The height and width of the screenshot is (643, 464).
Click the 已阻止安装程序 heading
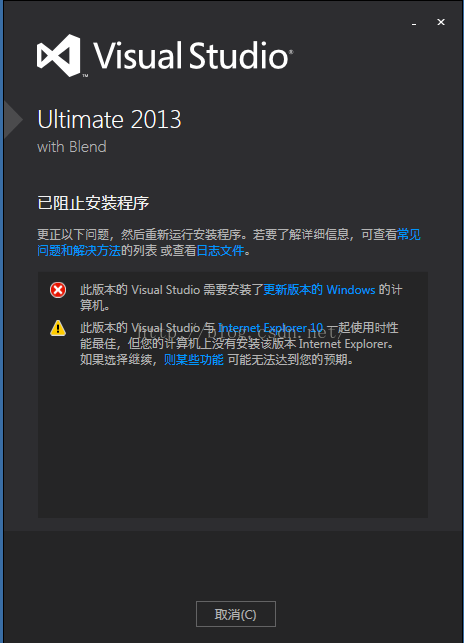click(x=93, y=203)
